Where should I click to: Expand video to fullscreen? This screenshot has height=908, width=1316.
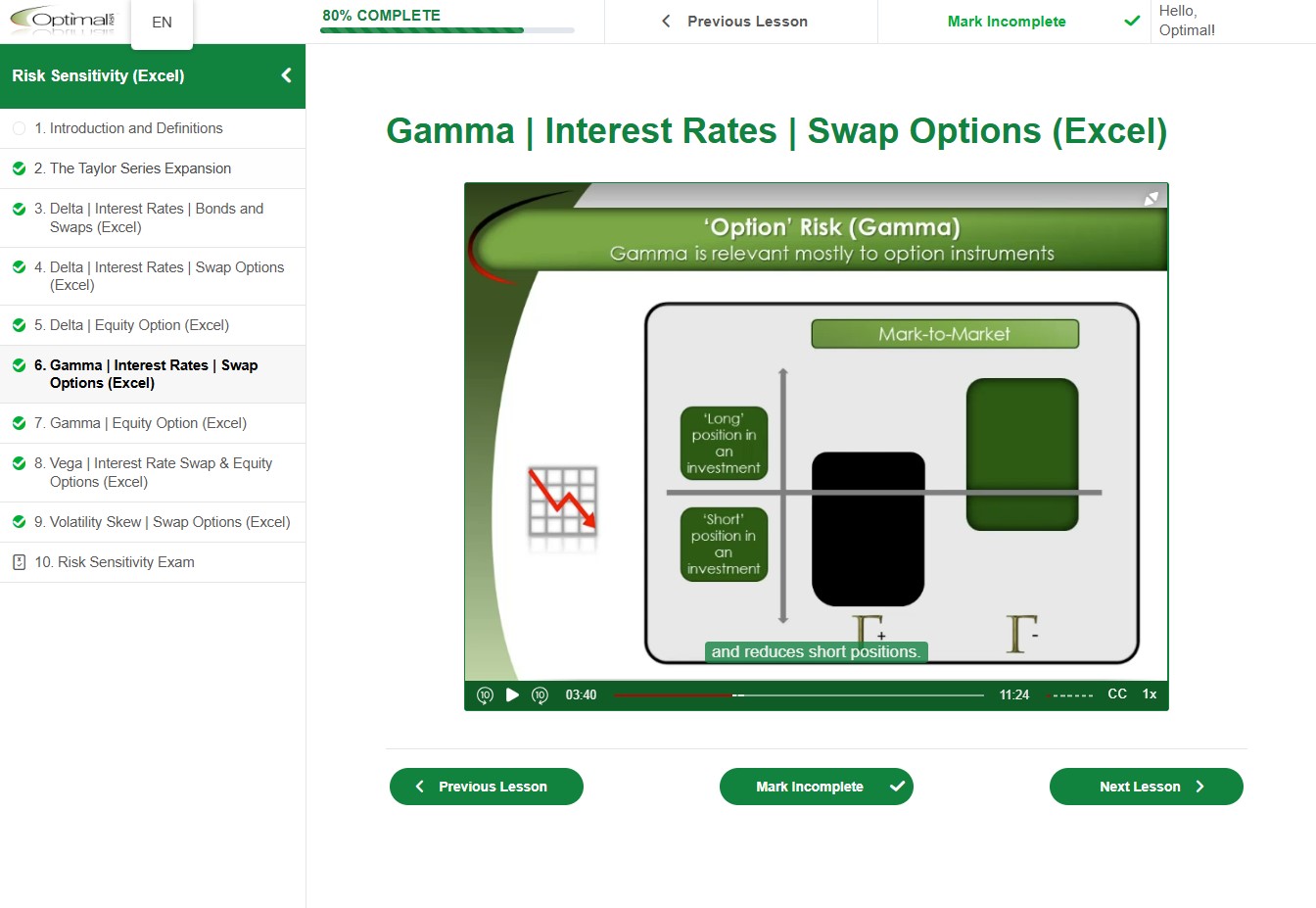click(1151, 199)
